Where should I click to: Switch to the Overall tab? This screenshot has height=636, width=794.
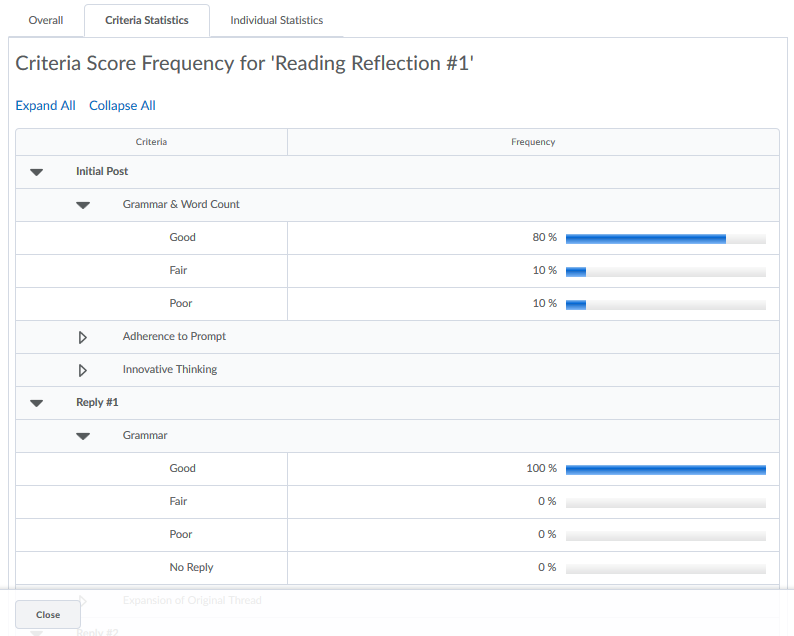click(x=46, y=20)
